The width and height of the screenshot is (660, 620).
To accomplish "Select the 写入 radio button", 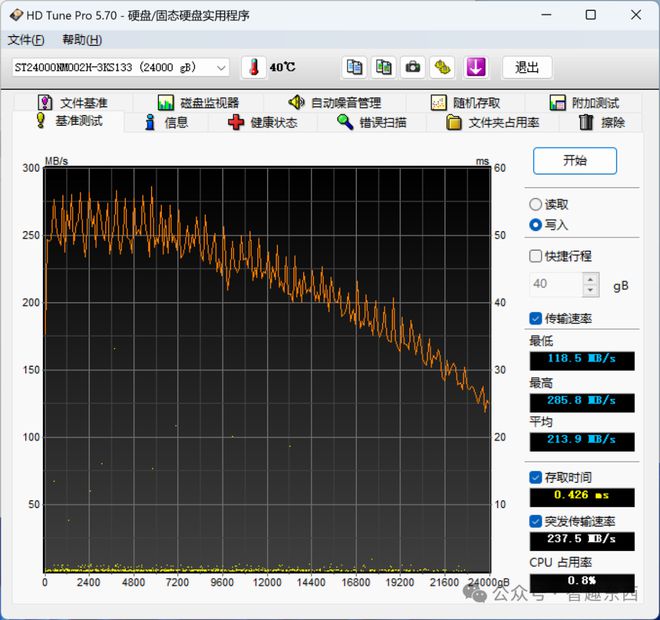I will [x=549, y=225].
